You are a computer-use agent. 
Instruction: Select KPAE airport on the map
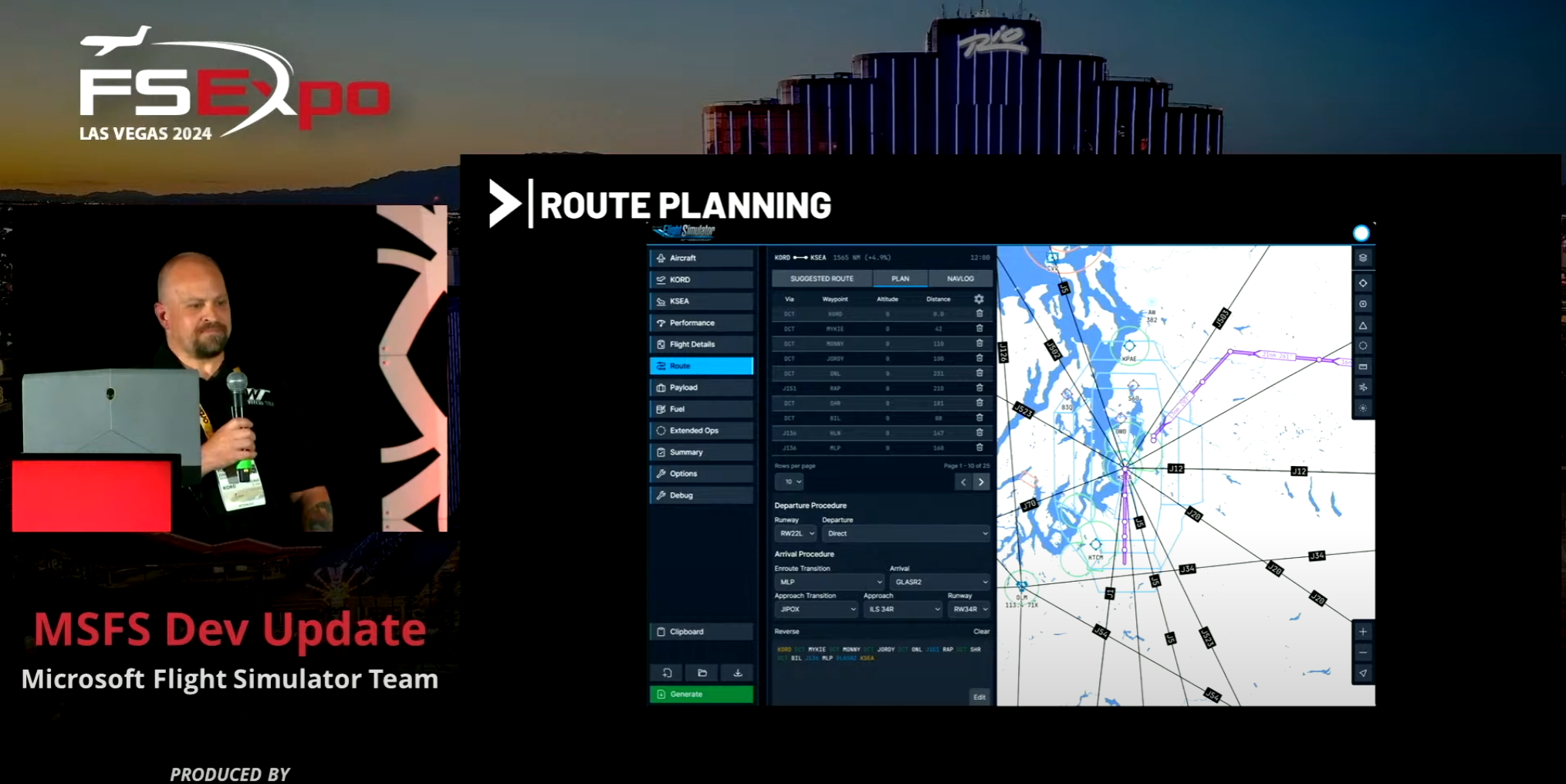1129,346
